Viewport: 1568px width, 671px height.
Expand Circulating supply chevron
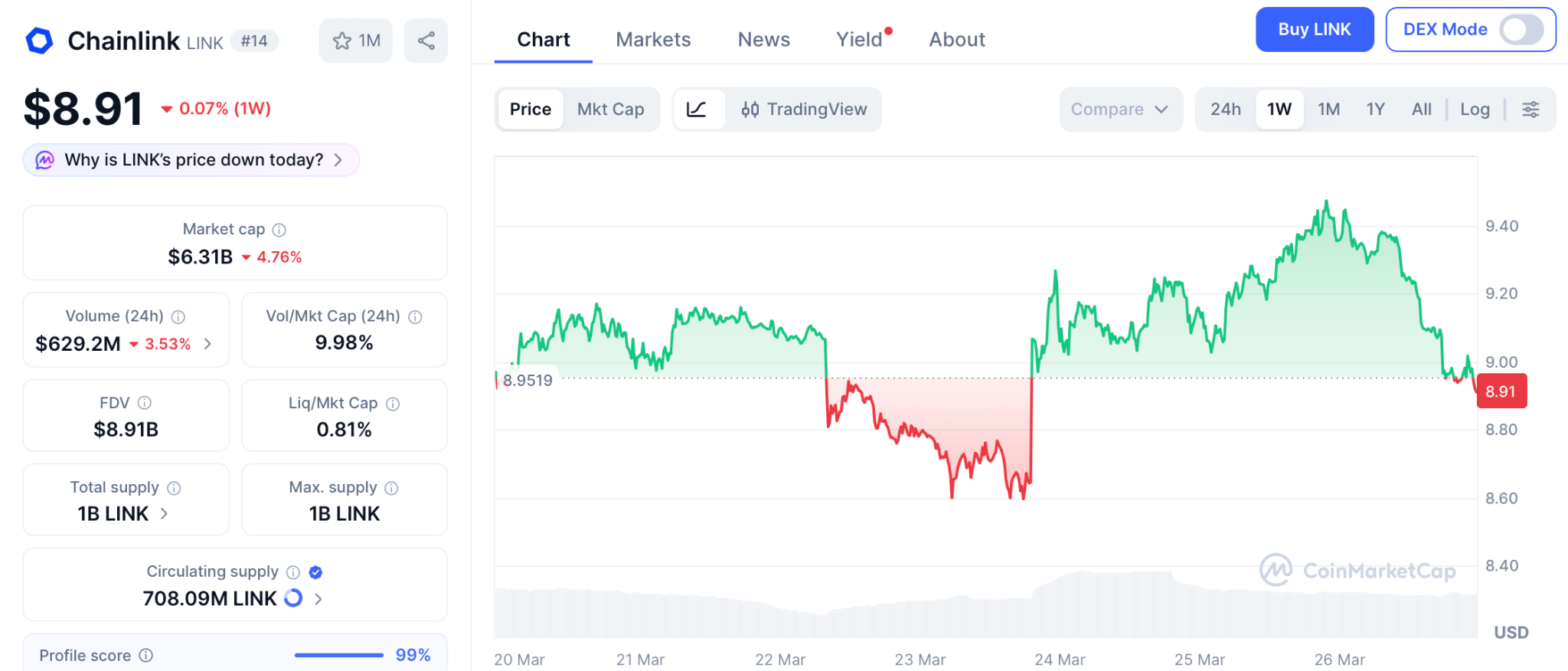point(318,599)
